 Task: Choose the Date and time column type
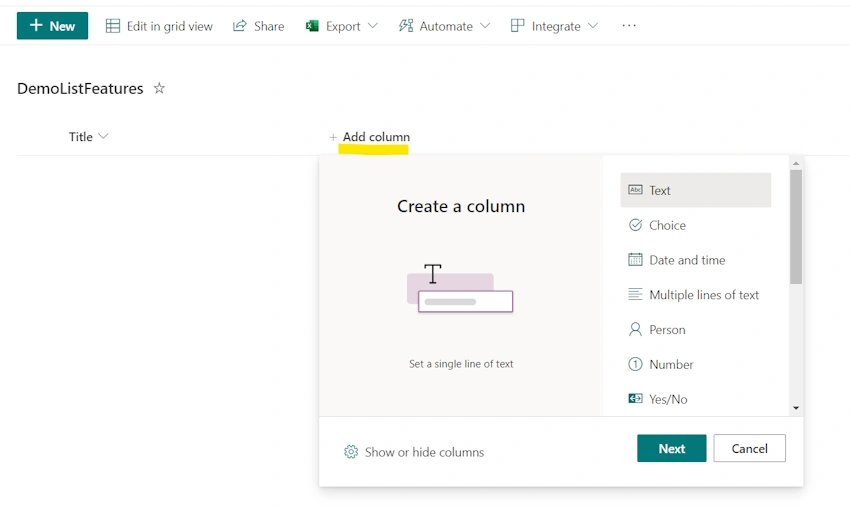(696, 260)
